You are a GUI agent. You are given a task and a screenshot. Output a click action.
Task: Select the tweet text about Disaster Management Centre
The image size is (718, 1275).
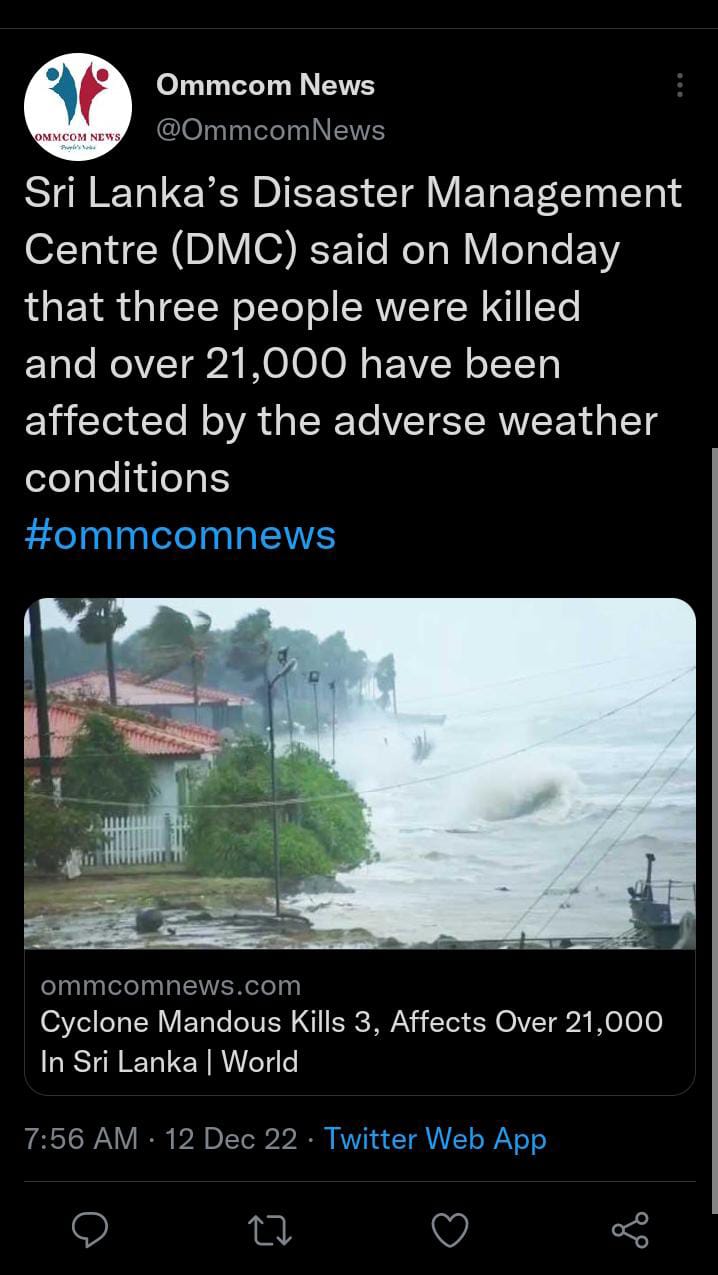tap(353, 335)
